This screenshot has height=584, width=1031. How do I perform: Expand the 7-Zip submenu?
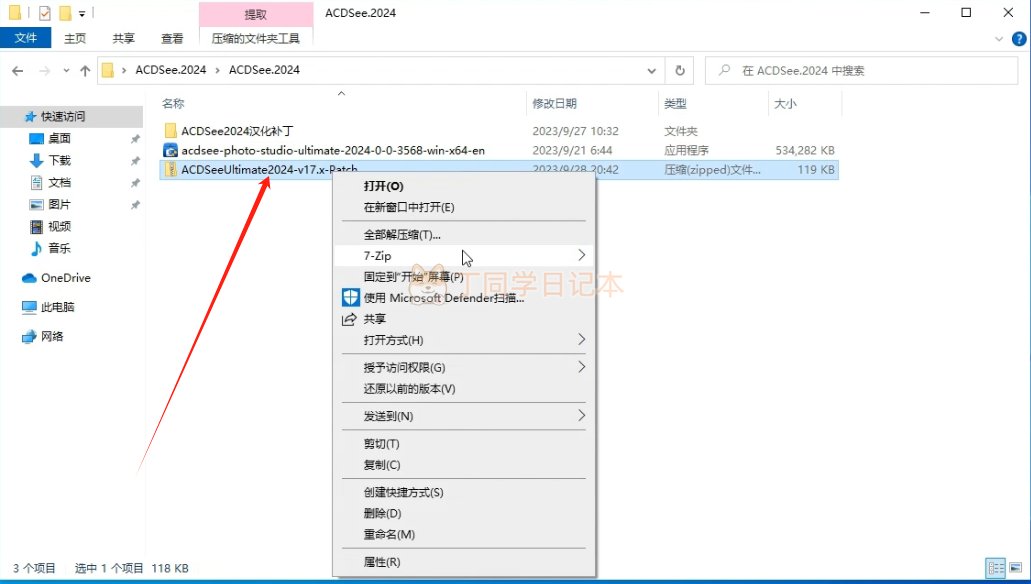tap(464, 255)
